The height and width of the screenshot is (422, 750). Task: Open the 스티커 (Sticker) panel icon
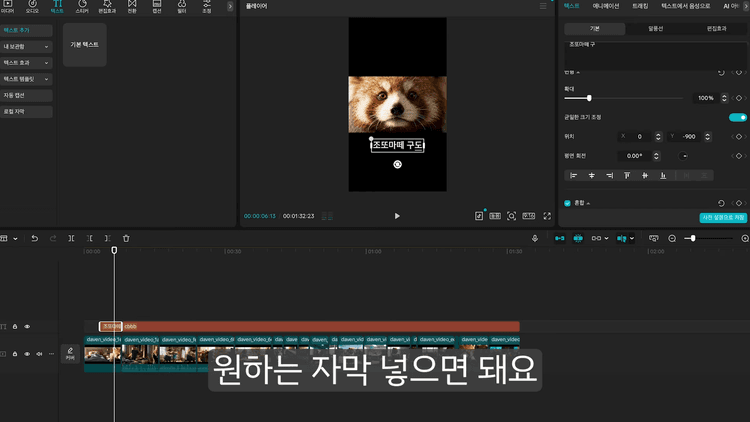click(81, 6)
